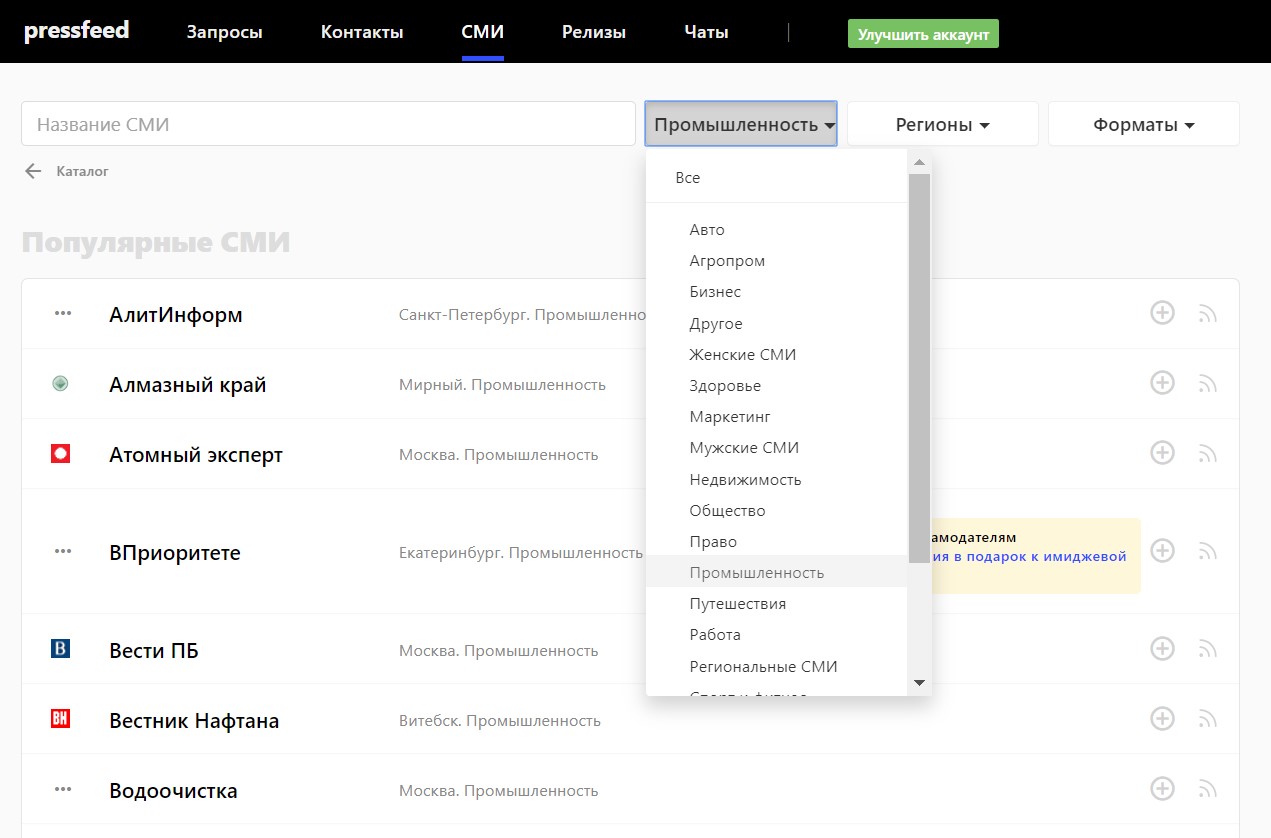This screenshot has width=1271, height=838.
Task: Select Агропром from category list
Action: pos(727,261)
